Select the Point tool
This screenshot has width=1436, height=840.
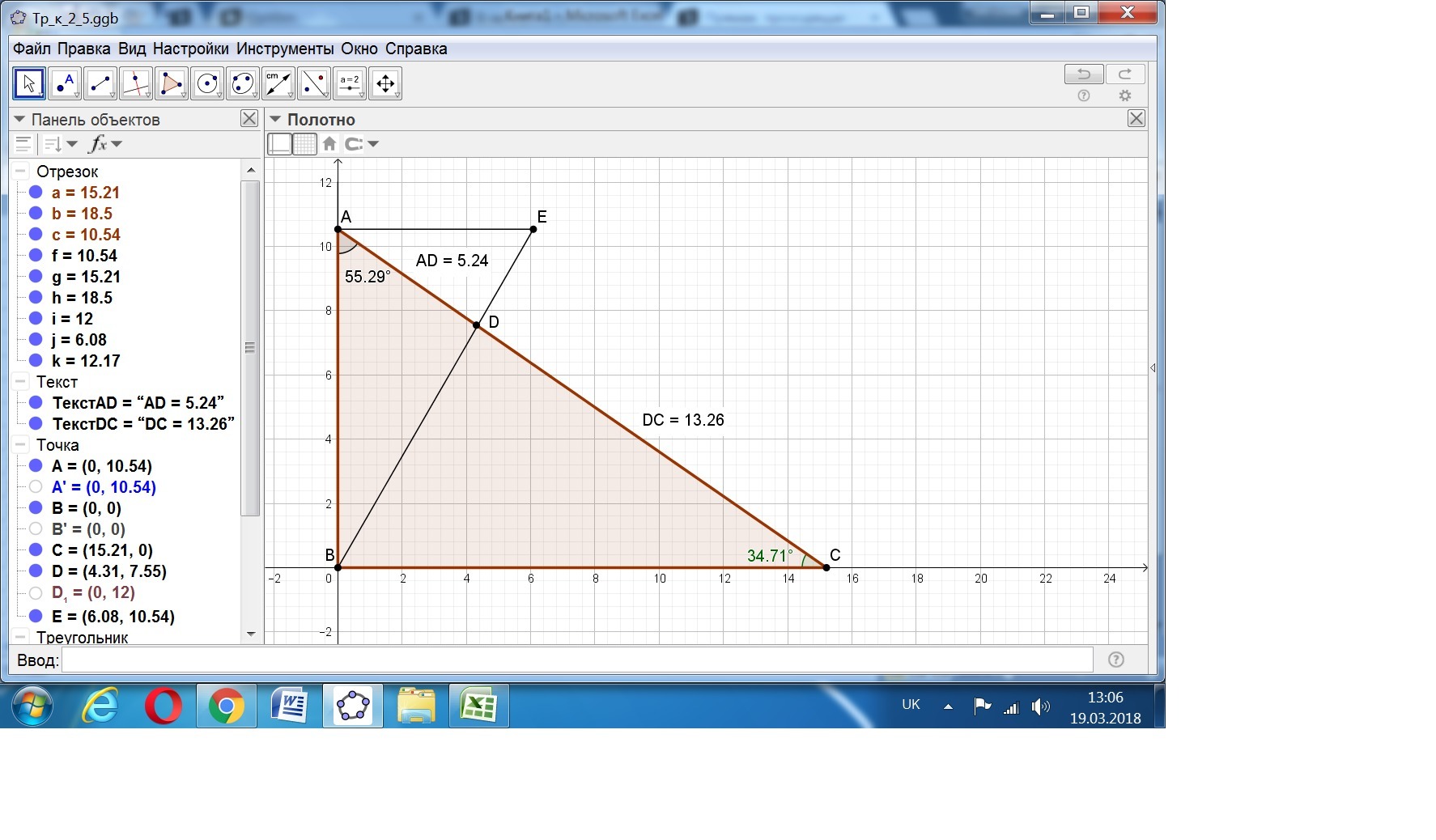click(64, 83)
